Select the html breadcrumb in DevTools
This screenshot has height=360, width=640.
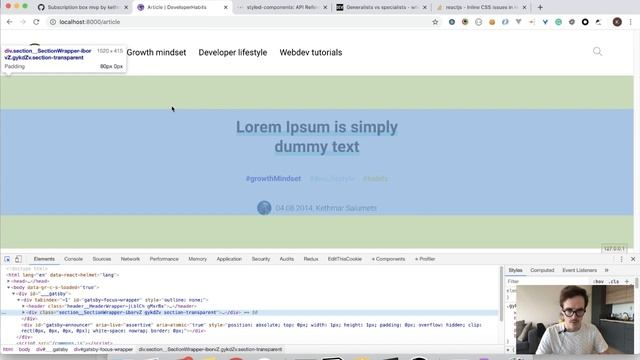click(x=8, y=350)
